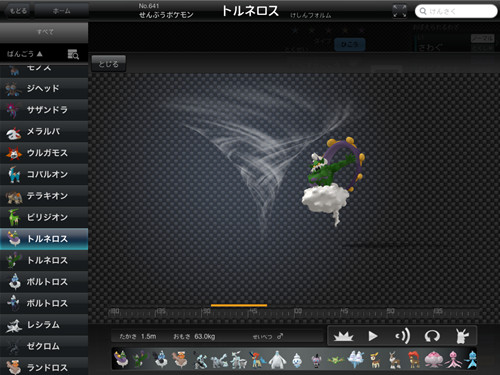Toggle fullscreen view icon
This screenshot has height=375, width=500.
click(400, 11)
